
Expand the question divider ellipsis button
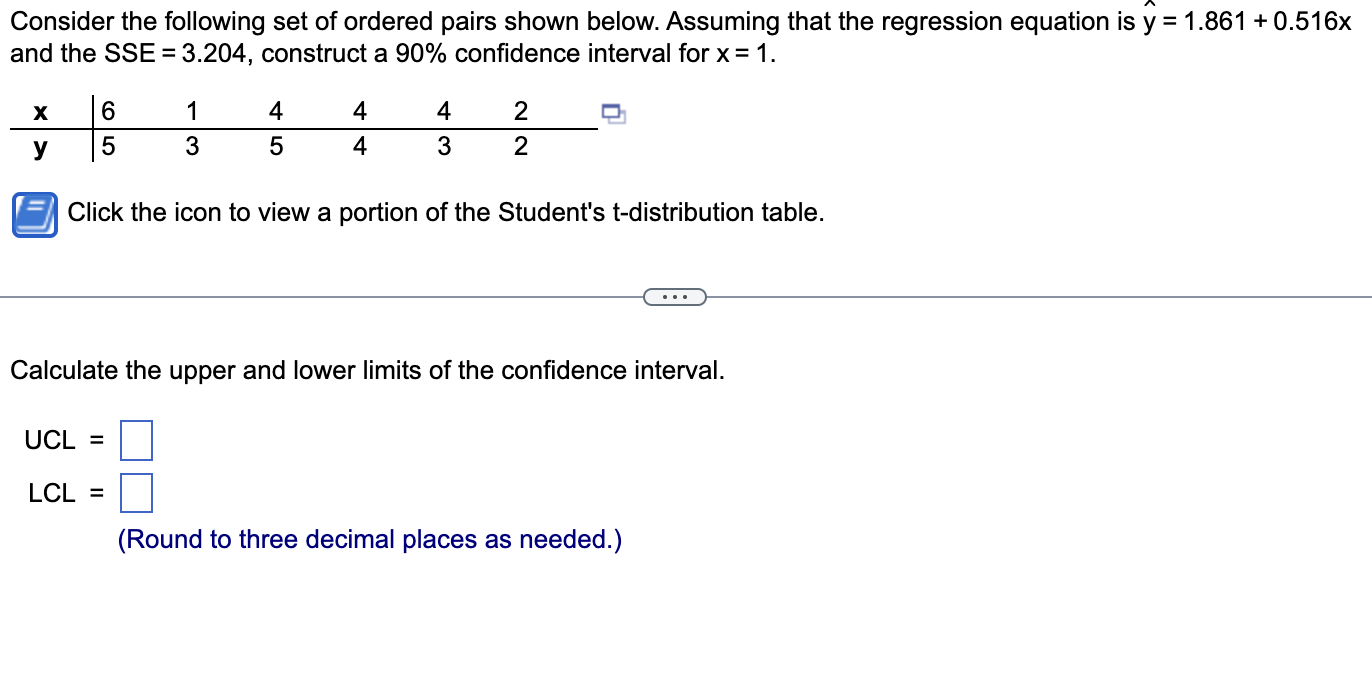tap(675, 296)
